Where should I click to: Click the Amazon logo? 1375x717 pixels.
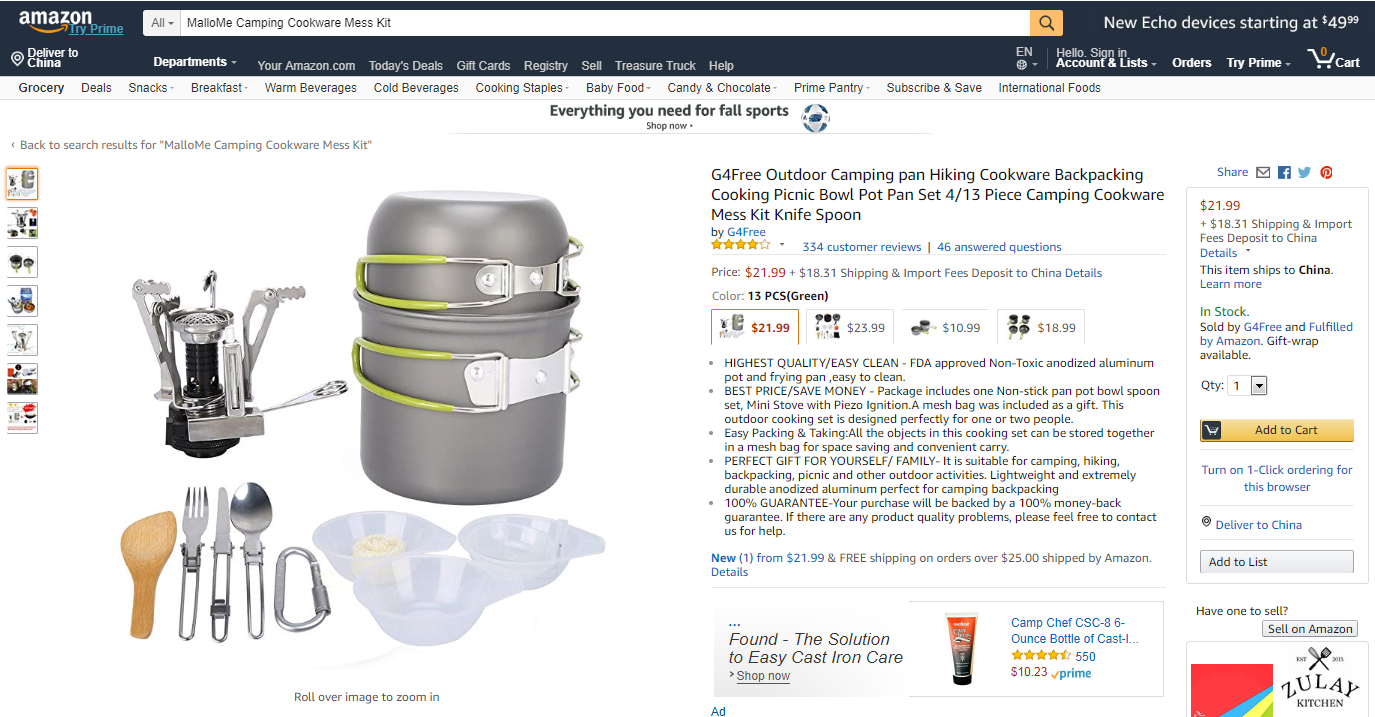(x=56, y=20)
